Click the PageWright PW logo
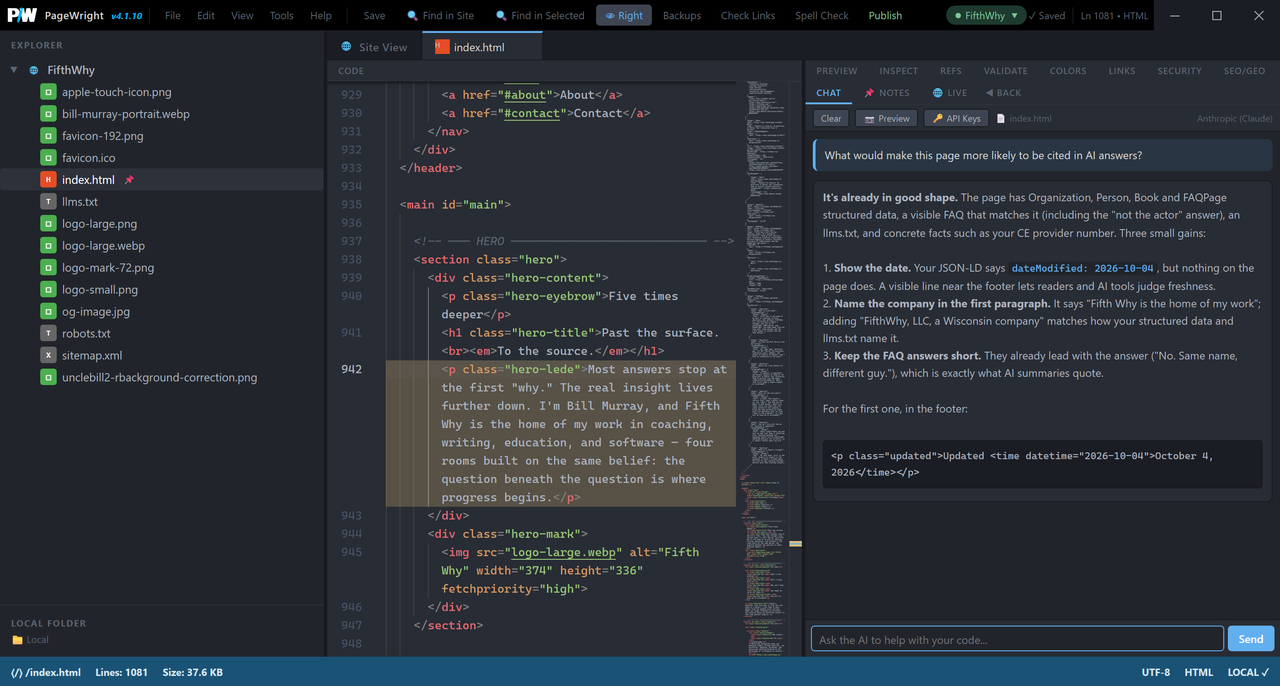1280x686 pixels. click(22, 15)
